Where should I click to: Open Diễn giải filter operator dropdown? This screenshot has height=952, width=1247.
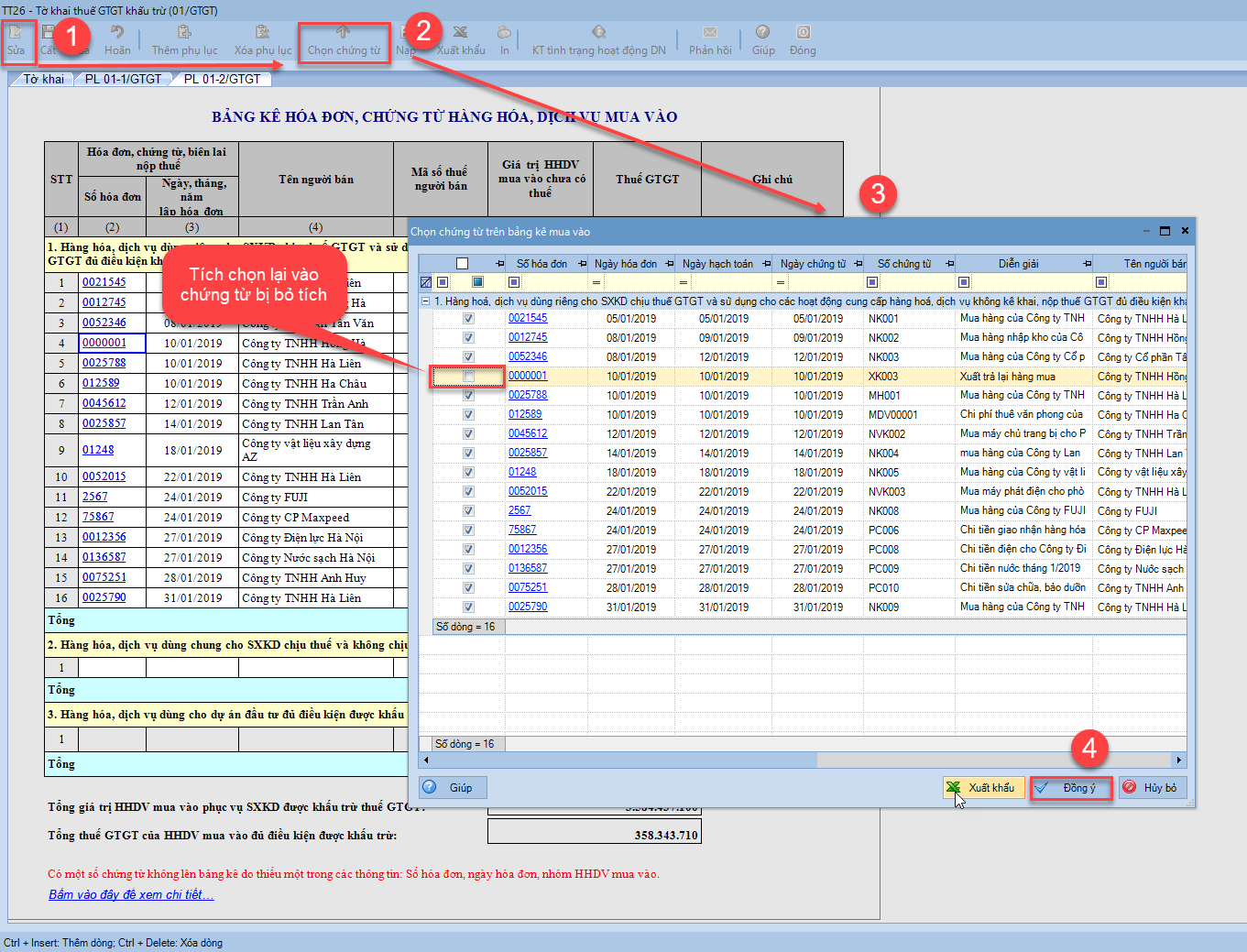964,282
